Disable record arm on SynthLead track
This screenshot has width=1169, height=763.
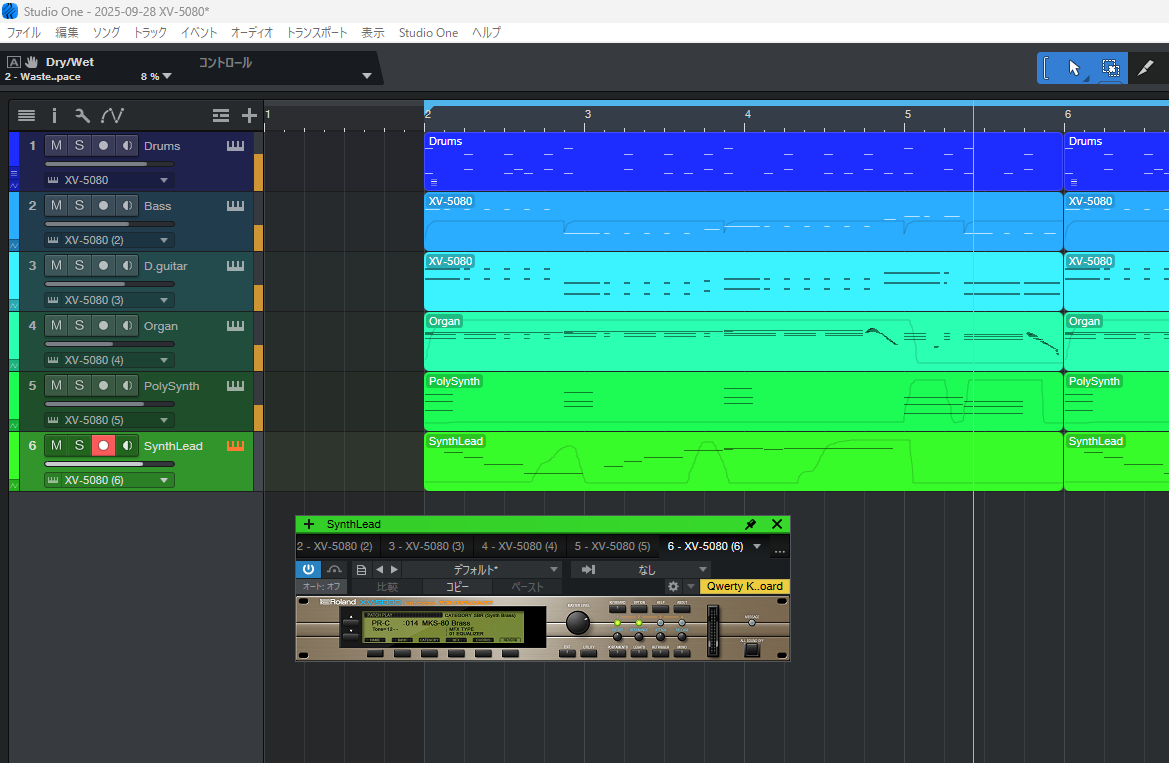103,446
